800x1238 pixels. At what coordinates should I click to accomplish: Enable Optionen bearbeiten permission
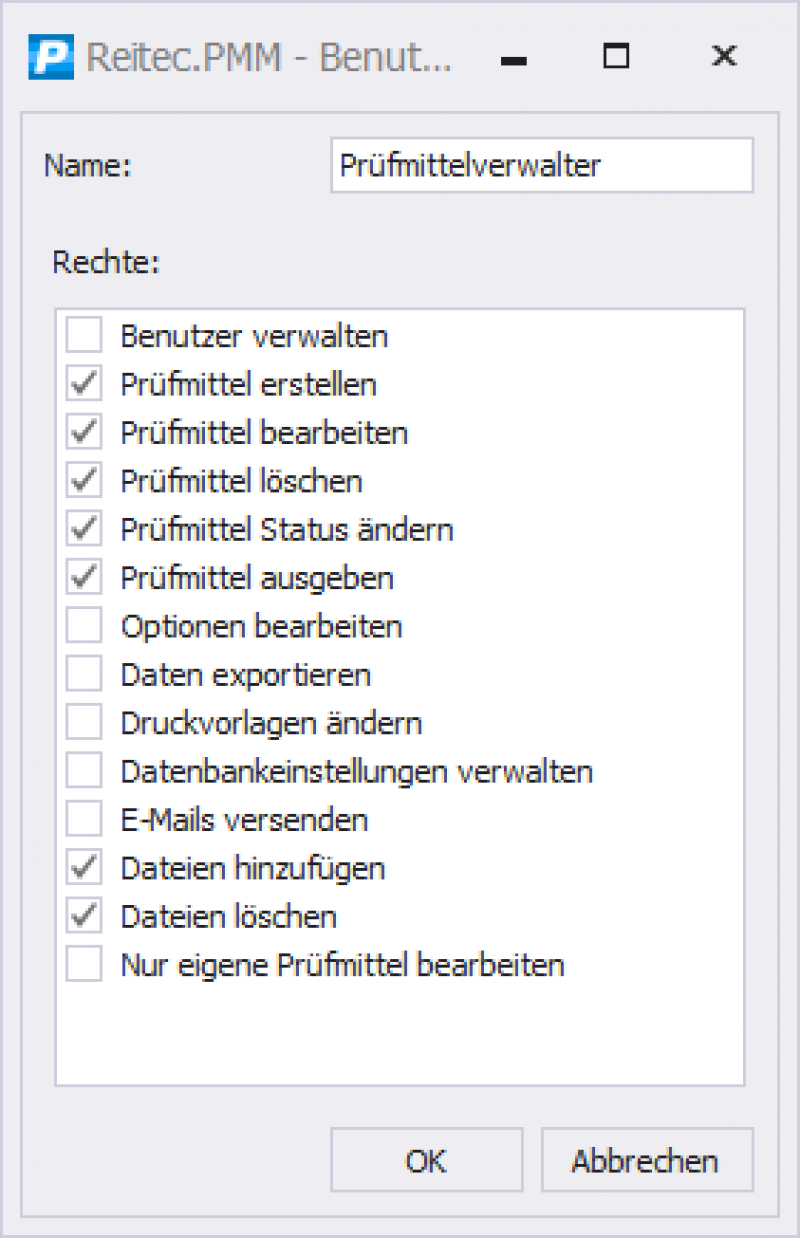tap(84, 626)
